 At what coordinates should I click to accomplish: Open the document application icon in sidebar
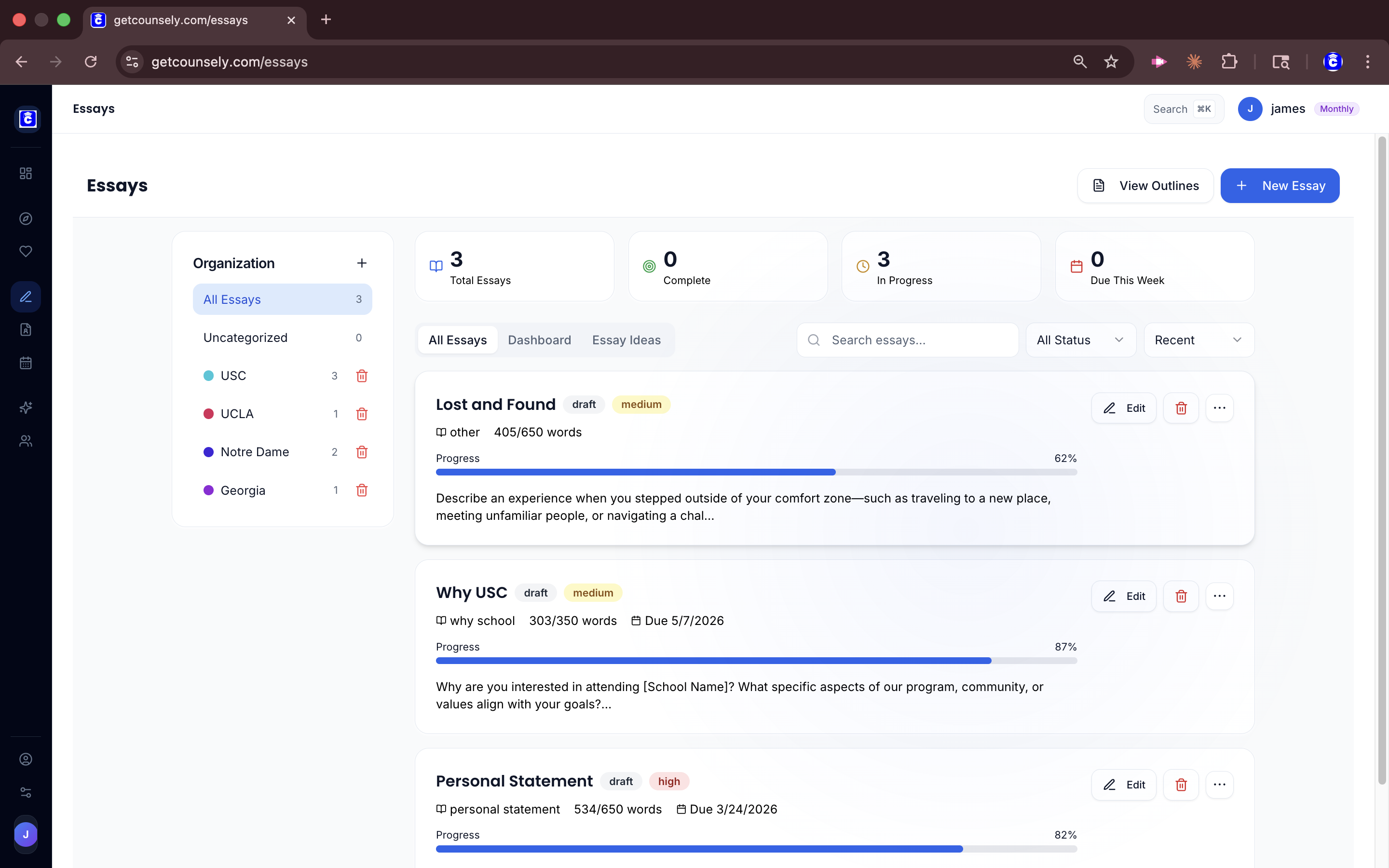pos(25,329)
